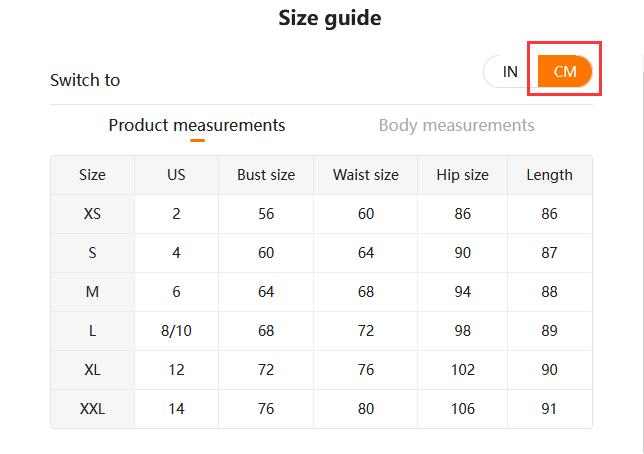Select the XXL size row label

point(92,409)
